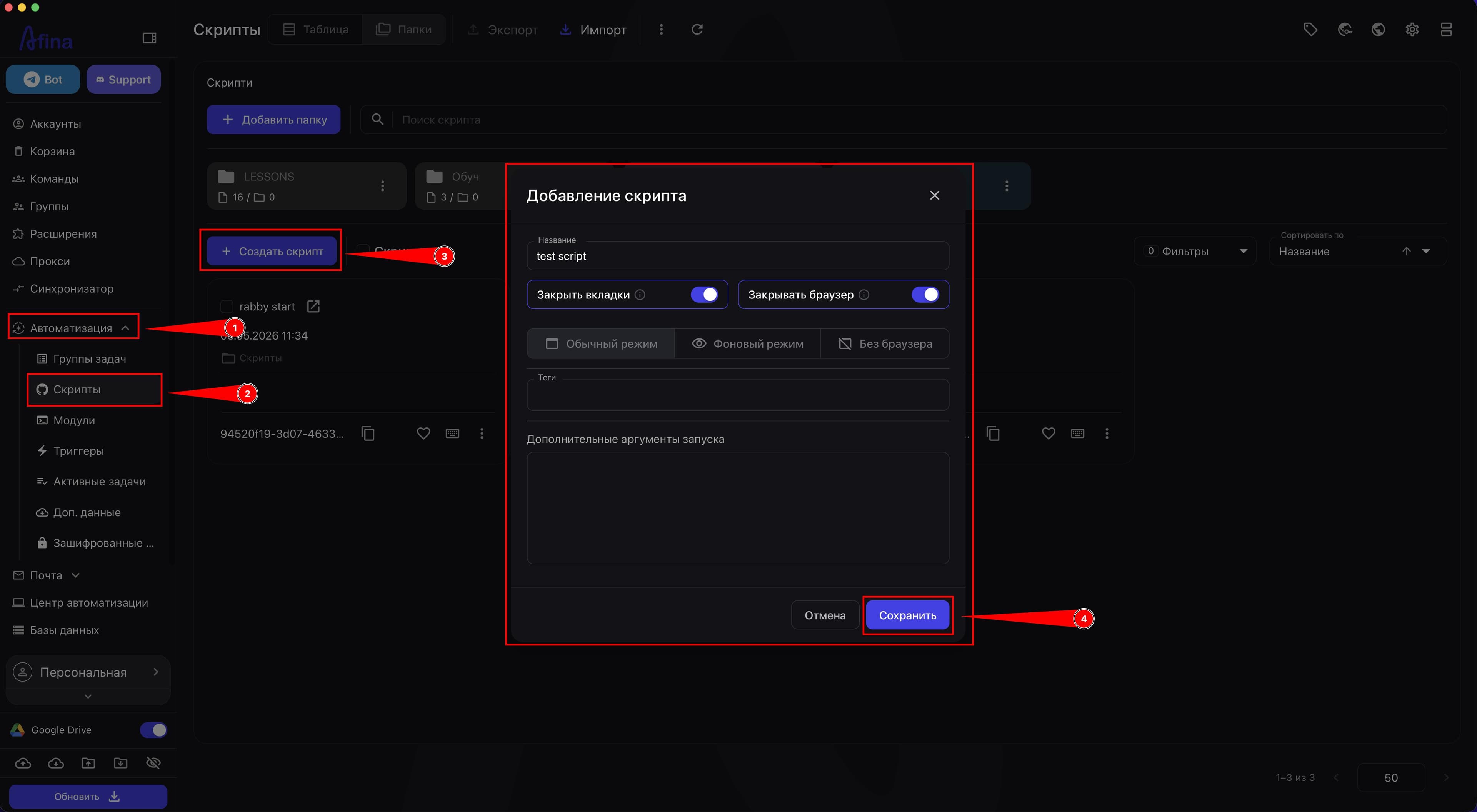The image size is (1477, 812).
Task: Toggle the Закрывать браузер switch
Action: (x=925, y=295)
